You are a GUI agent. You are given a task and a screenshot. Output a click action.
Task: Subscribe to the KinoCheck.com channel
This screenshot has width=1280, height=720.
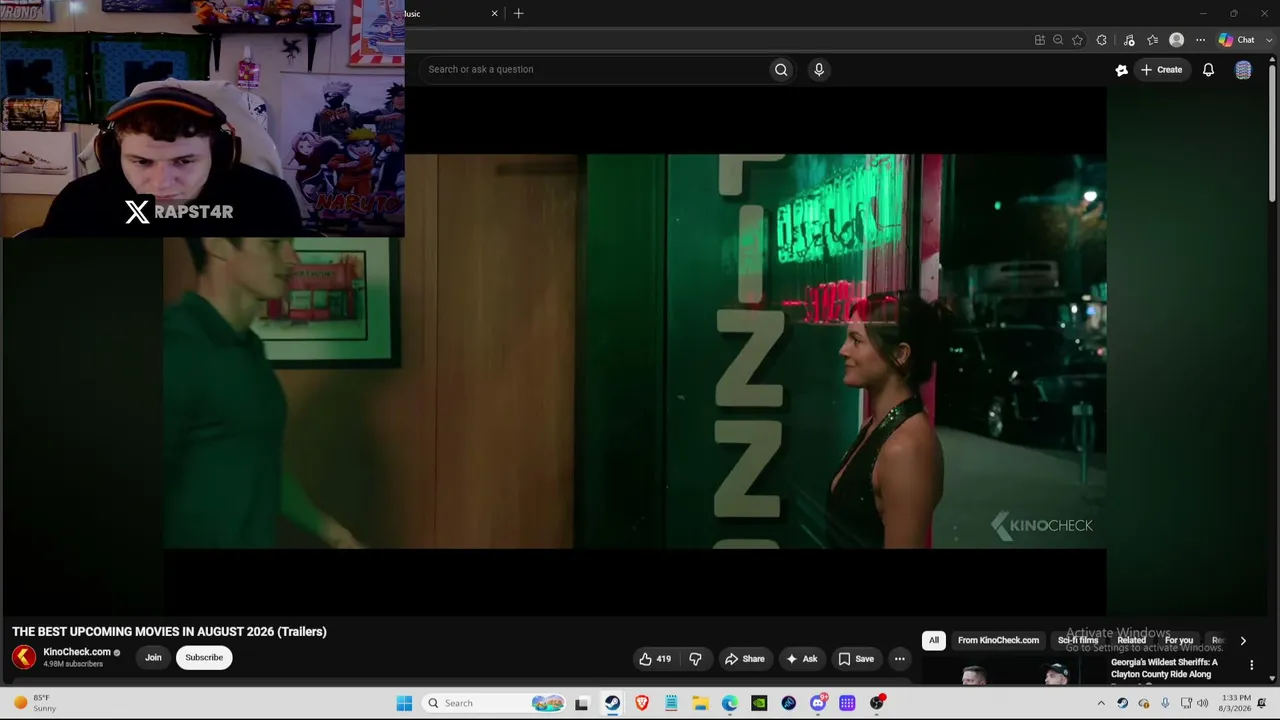[204, 657]
